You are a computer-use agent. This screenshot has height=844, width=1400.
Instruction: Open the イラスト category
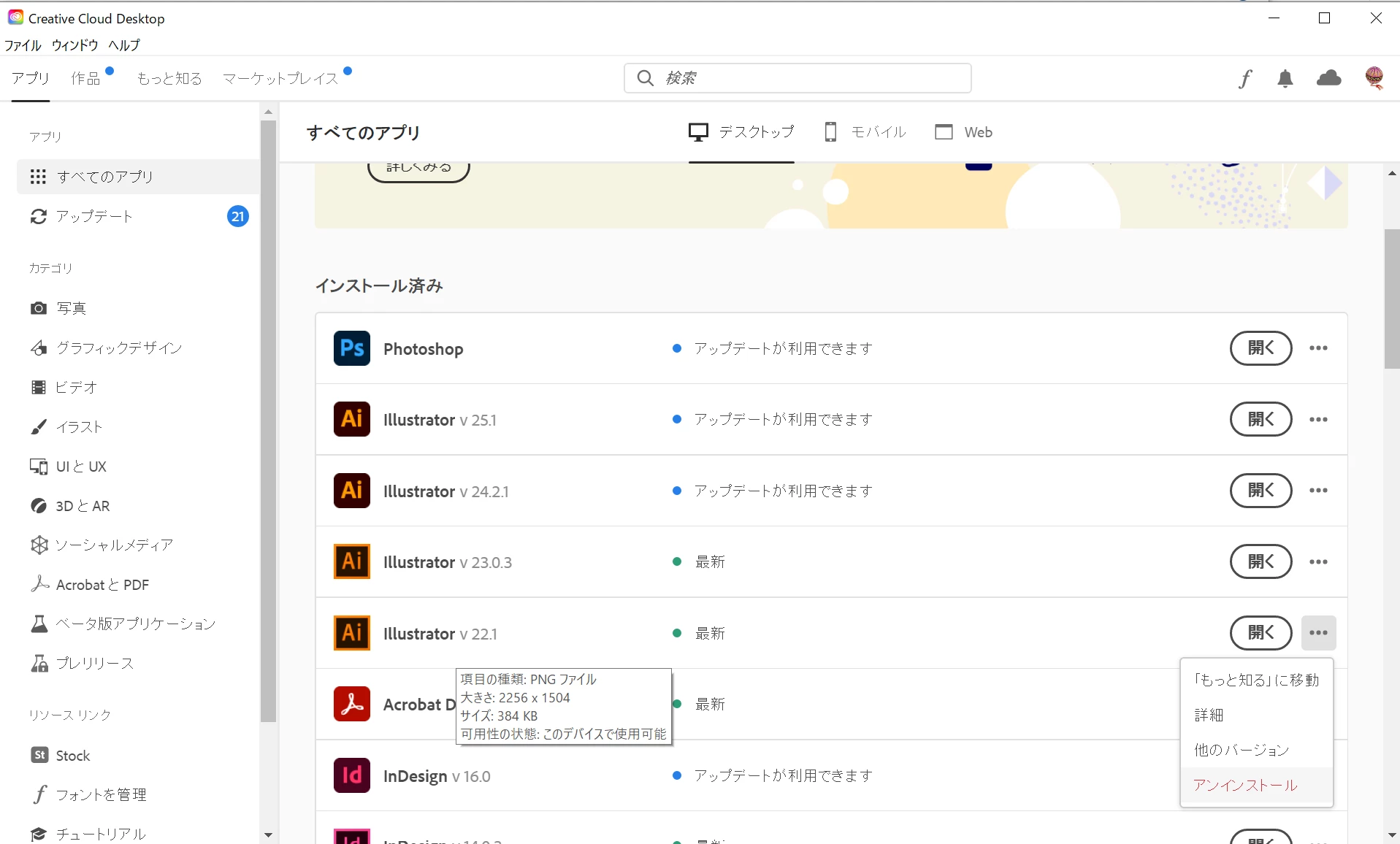point(66,426)
